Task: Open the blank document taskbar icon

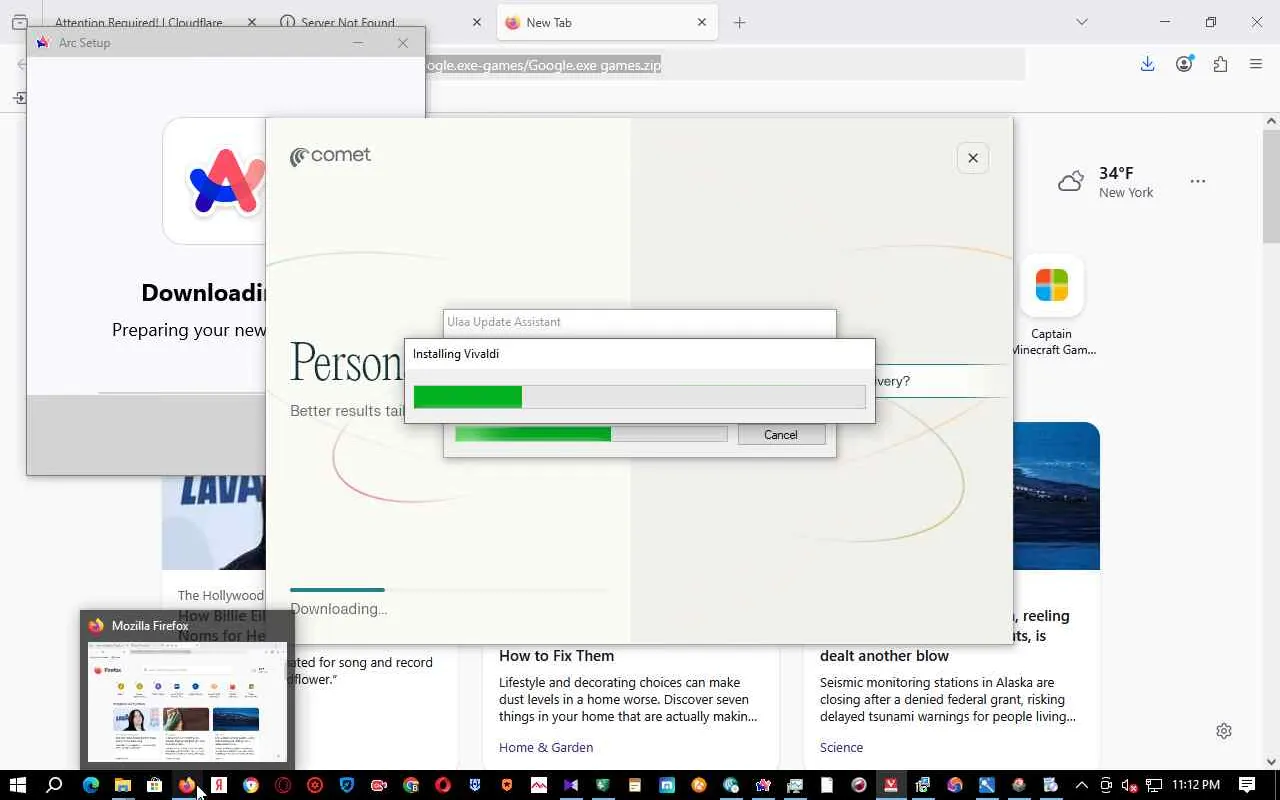Action: point(827,785)
